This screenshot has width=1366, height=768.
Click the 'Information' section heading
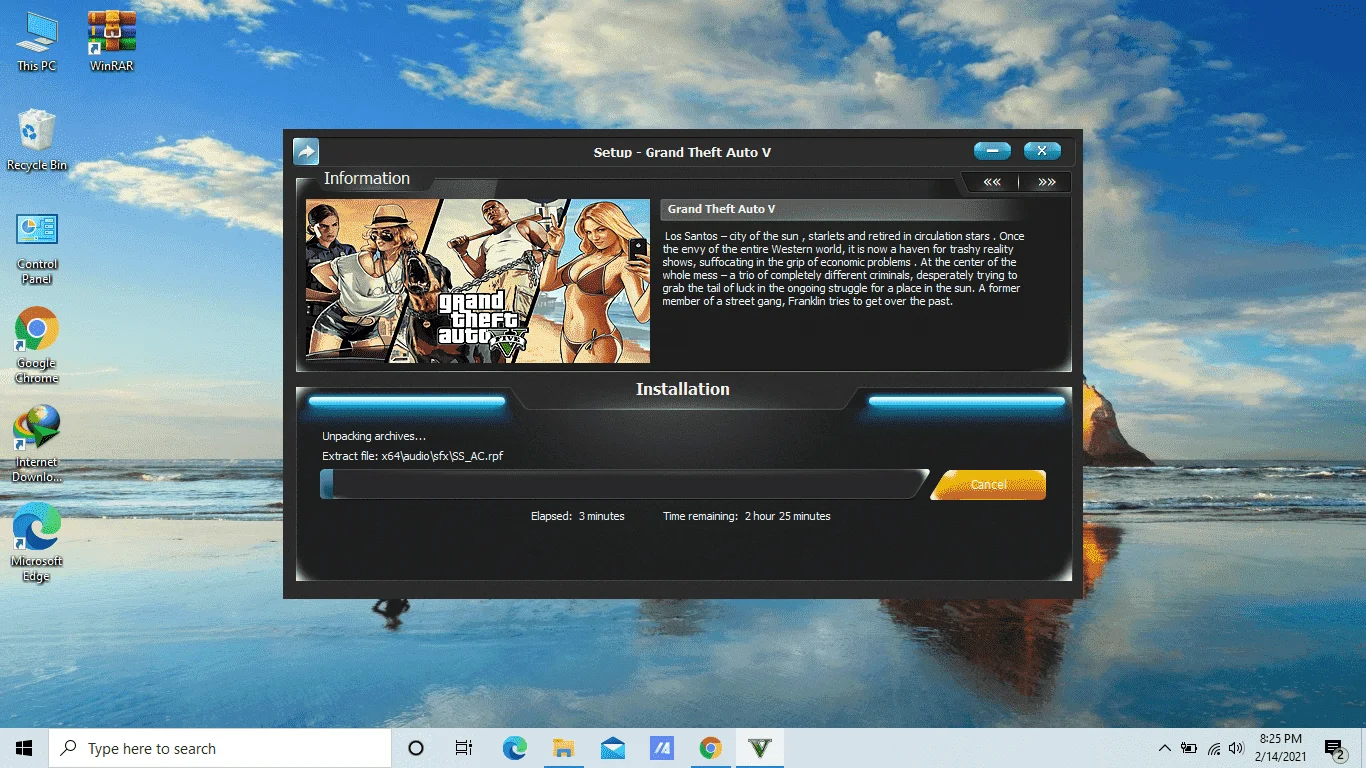[x=367, y=178]
